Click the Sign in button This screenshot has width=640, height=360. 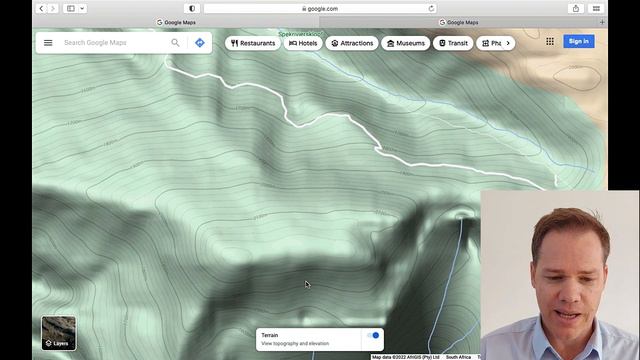click(579, 41)
